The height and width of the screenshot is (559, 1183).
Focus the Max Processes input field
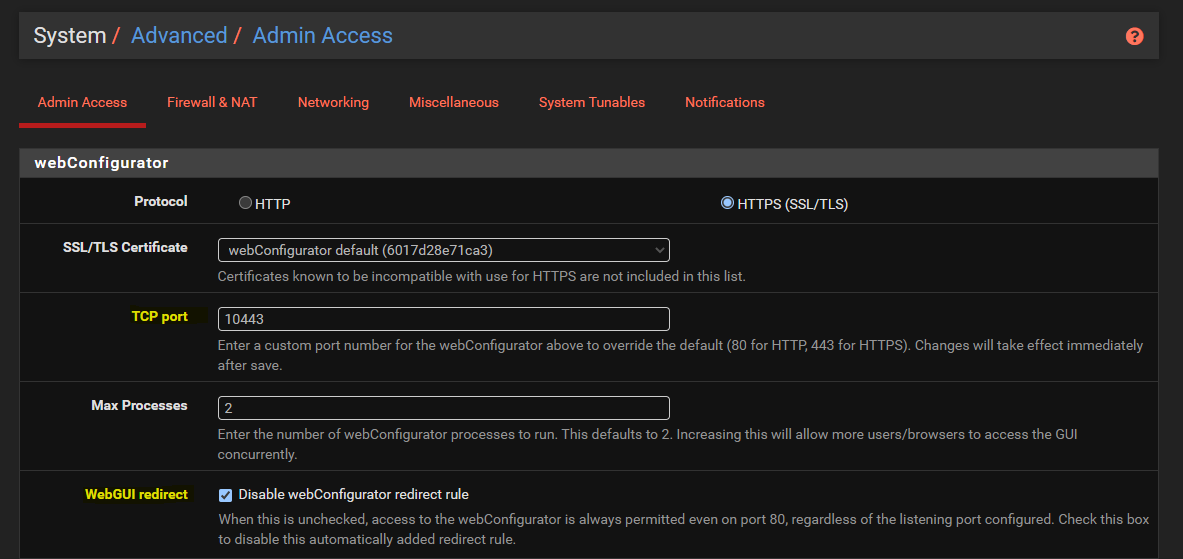(x=444, y=408)
